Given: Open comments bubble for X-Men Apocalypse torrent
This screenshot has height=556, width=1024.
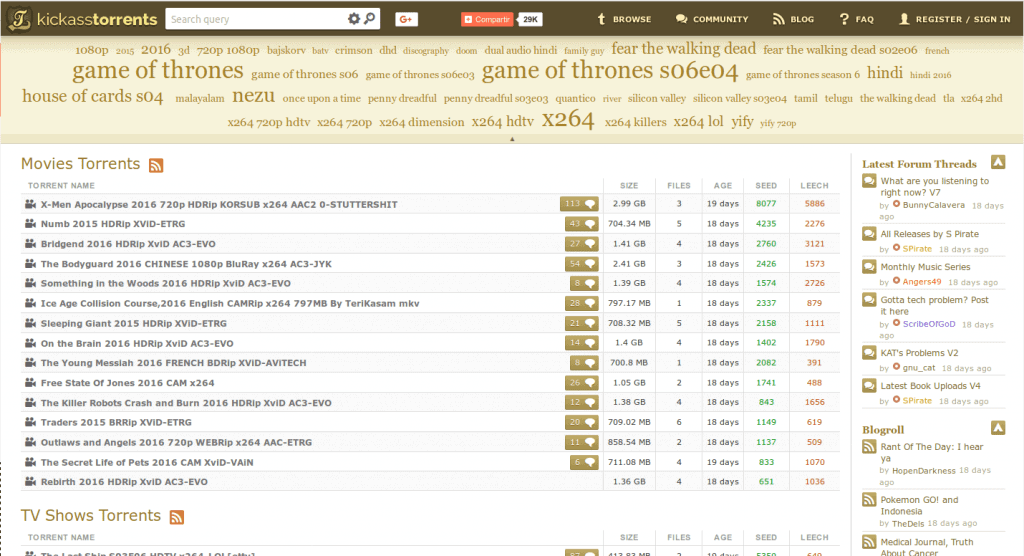Looking at the screenshot, I should [x=579, y=204].
